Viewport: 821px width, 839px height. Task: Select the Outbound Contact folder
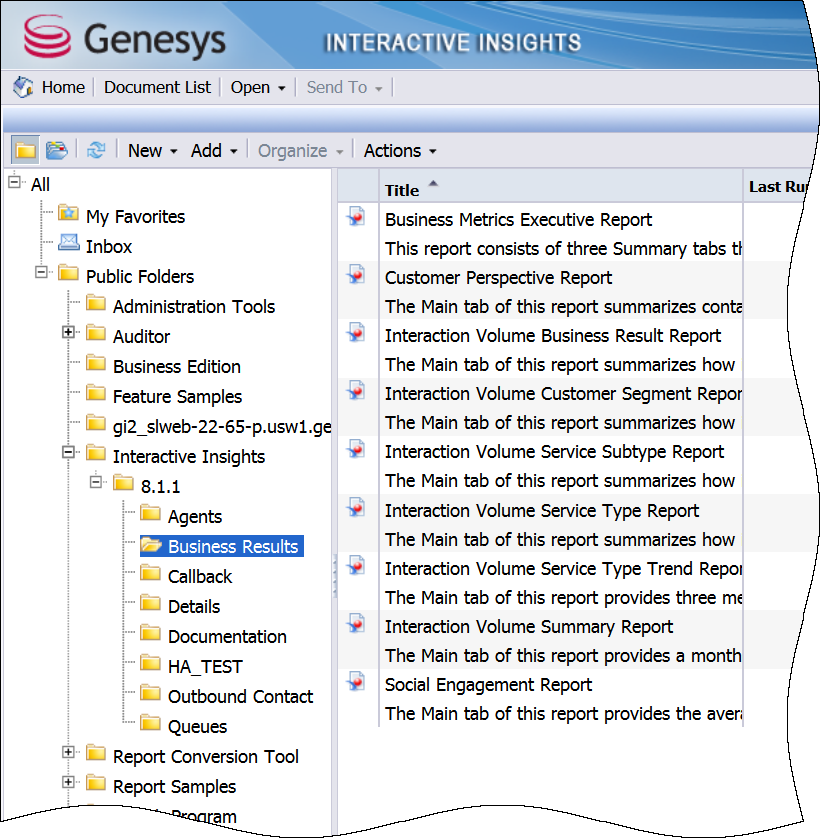click(240, 697)
